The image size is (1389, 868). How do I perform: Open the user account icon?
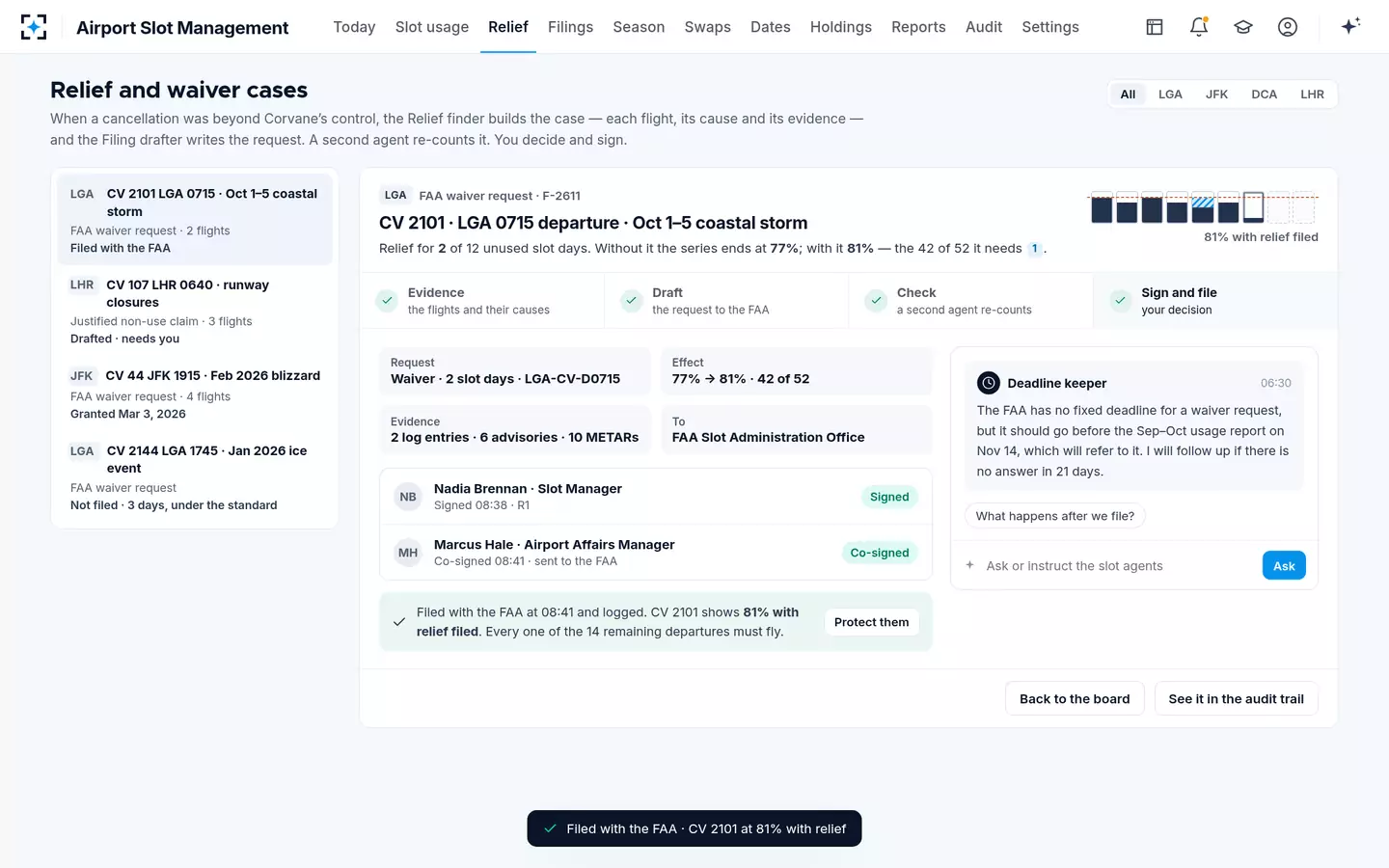(1288, 27)
